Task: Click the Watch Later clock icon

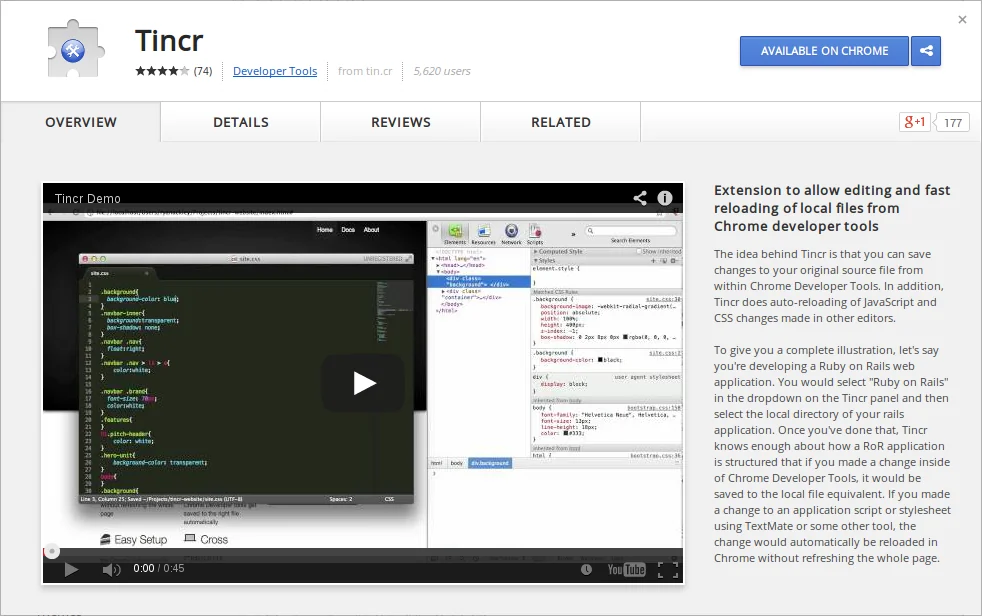Action: click(x=586, y=570)
